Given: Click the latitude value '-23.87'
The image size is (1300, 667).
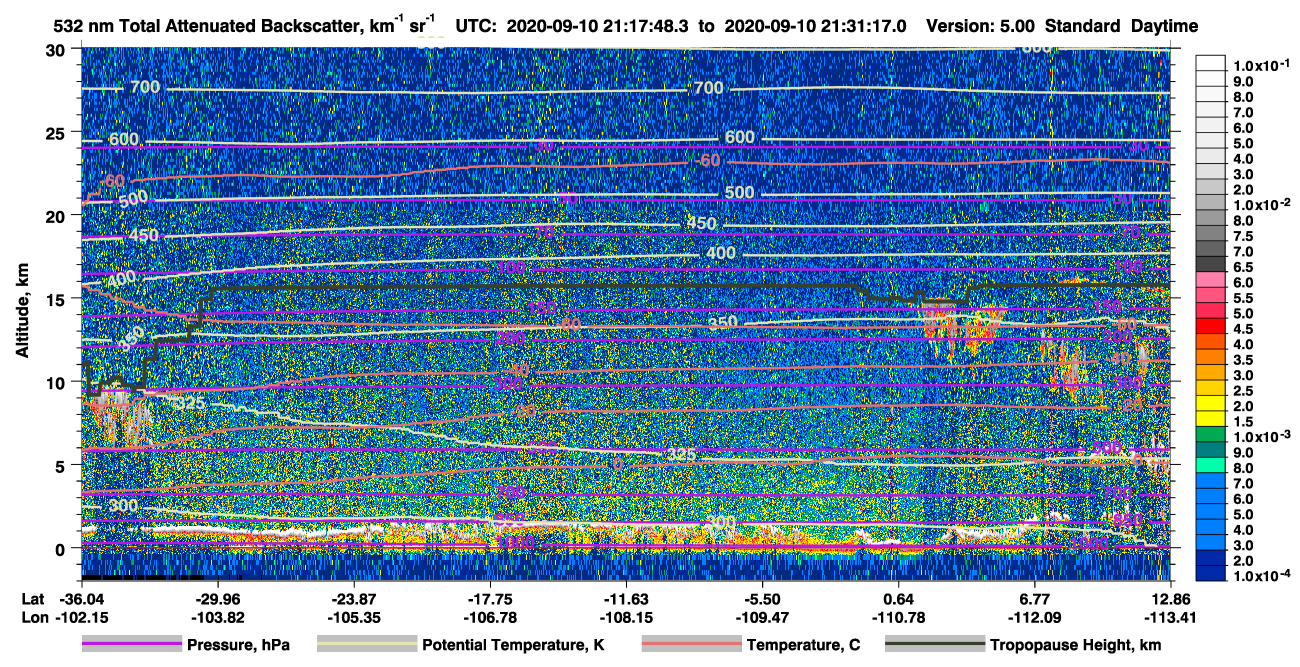Looking at the screenshot, I should click(353, 598).
